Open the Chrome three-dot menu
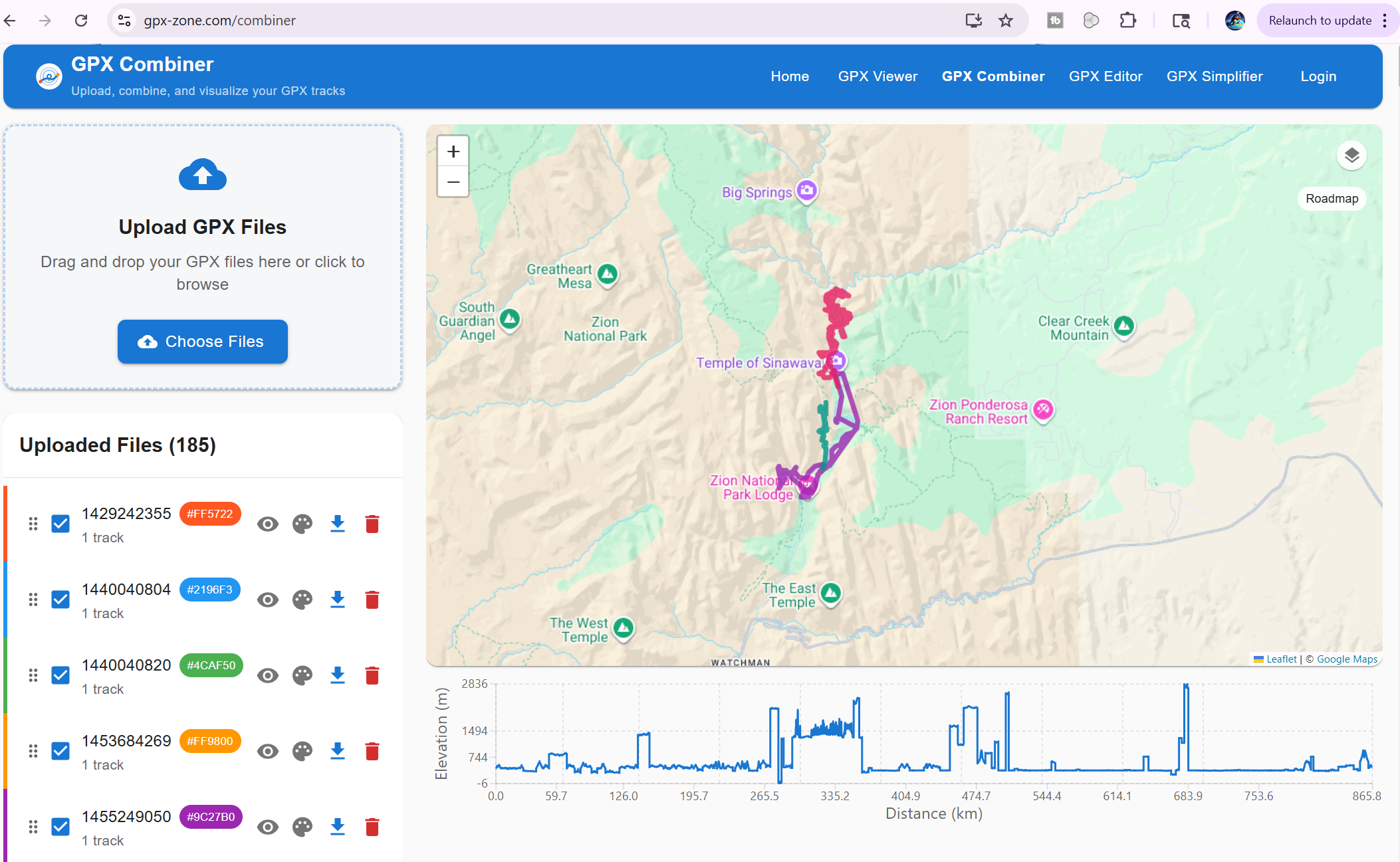 coord(1385,21)
